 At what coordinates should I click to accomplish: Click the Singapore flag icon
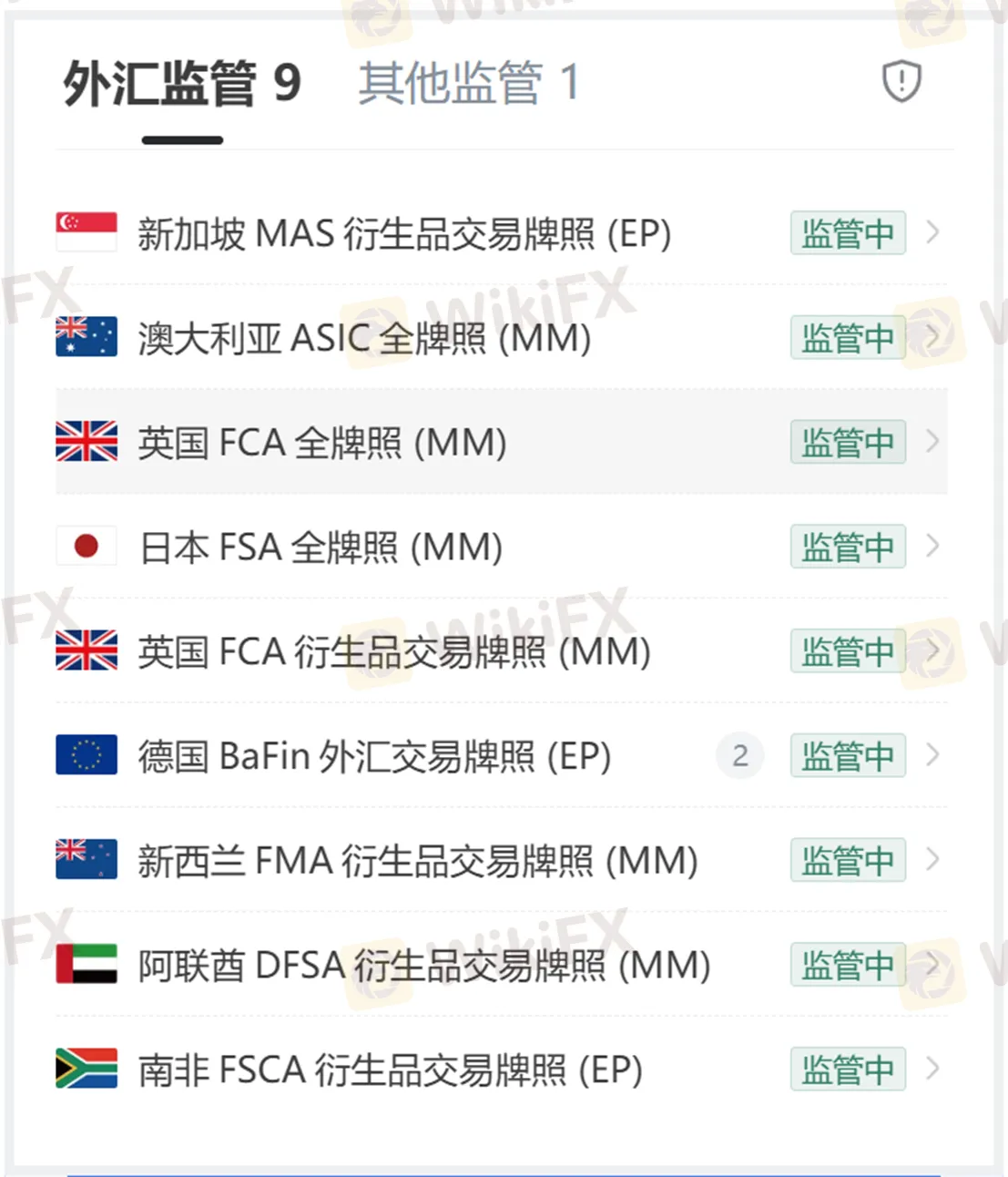click(87, 232)
